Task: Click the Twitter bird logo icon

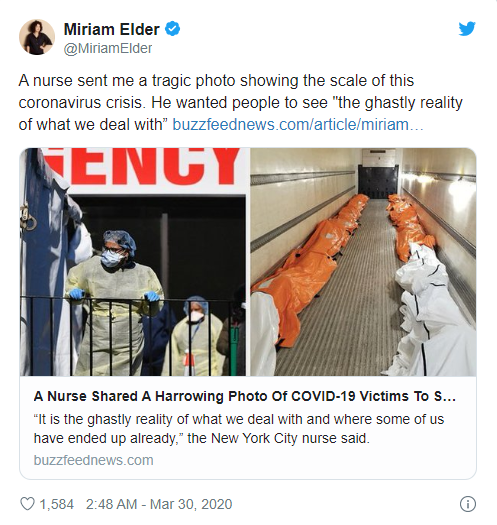Action: tap(467, 29)
